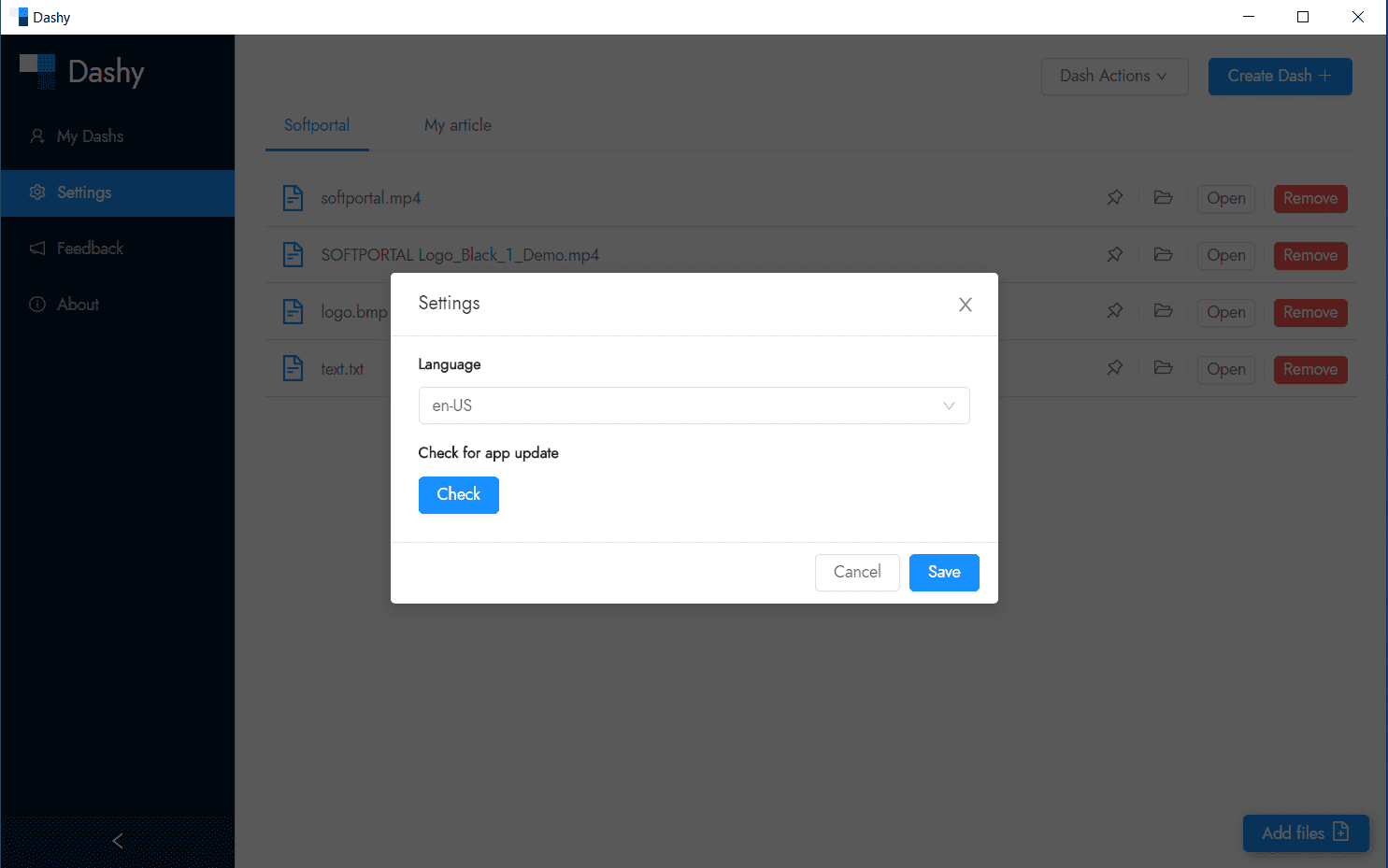Screen dimensions: 1388x868
Task: Open folder for SOFTPORTAL Logo_Black_1_Demo.mp4
Action: pos(1163,255)
